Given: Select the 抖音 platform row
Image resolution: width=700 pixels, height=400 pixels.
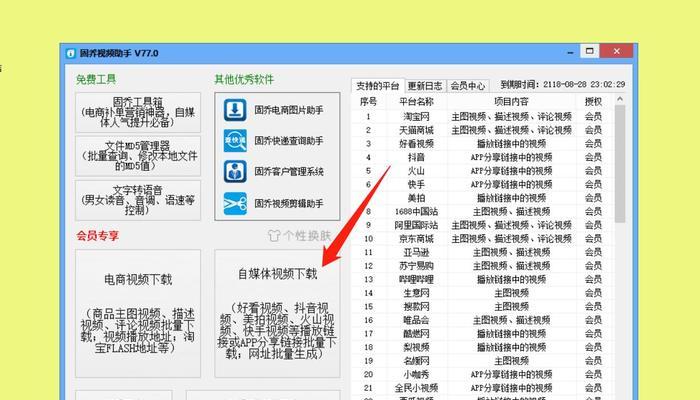Looking at the screenshot, I should pos(482,157).
